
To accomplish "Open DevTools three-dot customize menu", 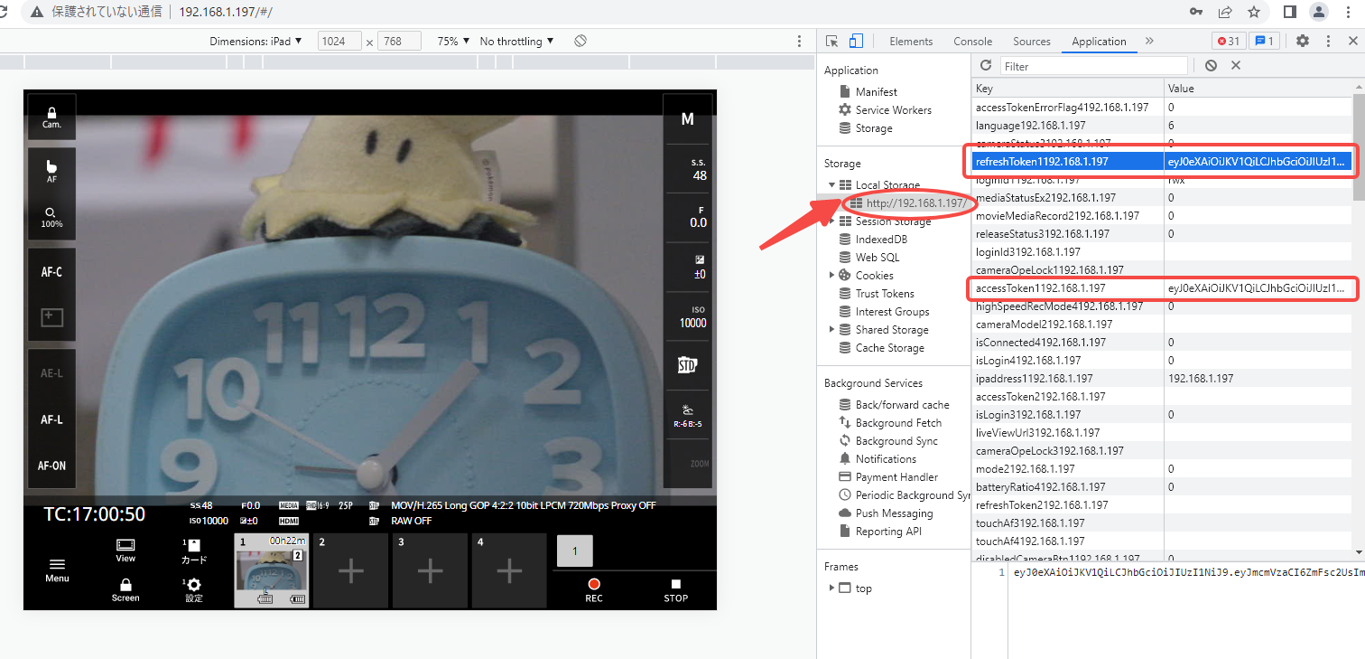I will click(x=1328, y=41).
